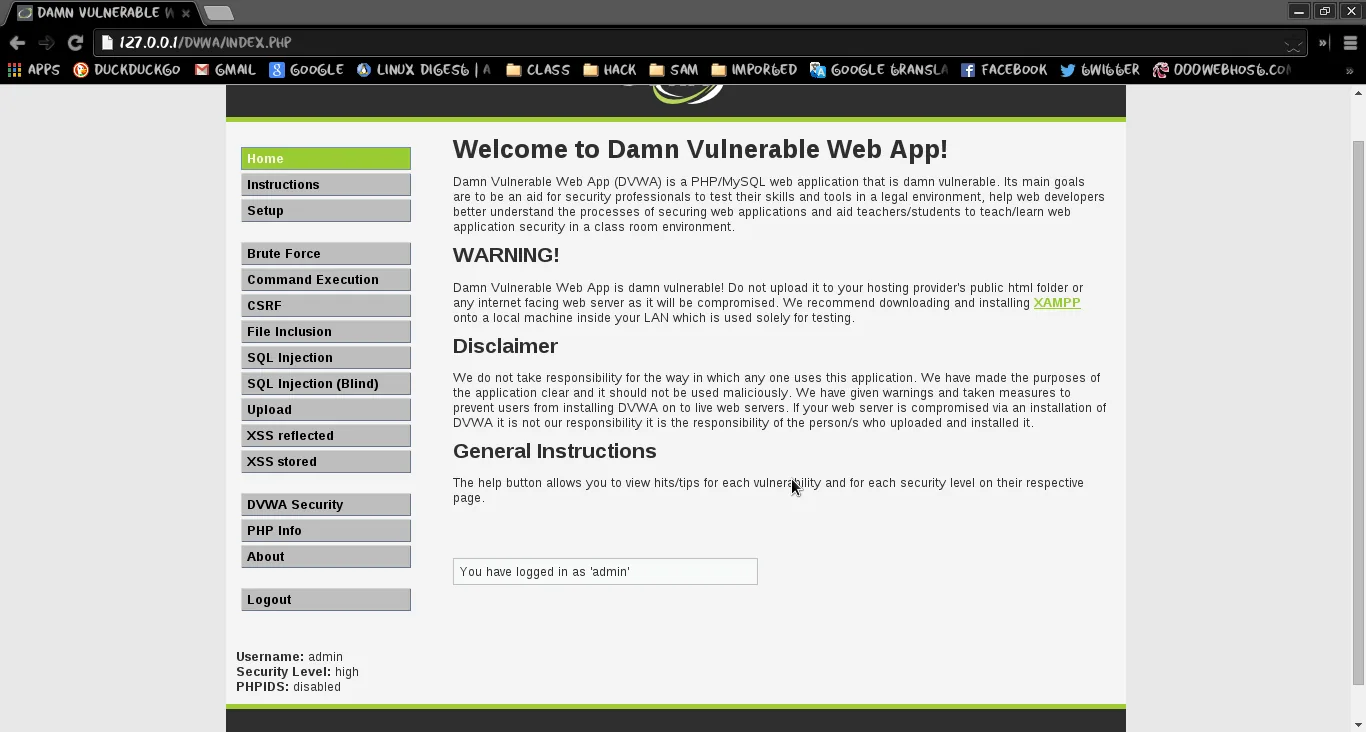Select Home in the sidebar menu
This screenshot has width=1366, height=732.
pyautogui.click(x=326, y=159)
